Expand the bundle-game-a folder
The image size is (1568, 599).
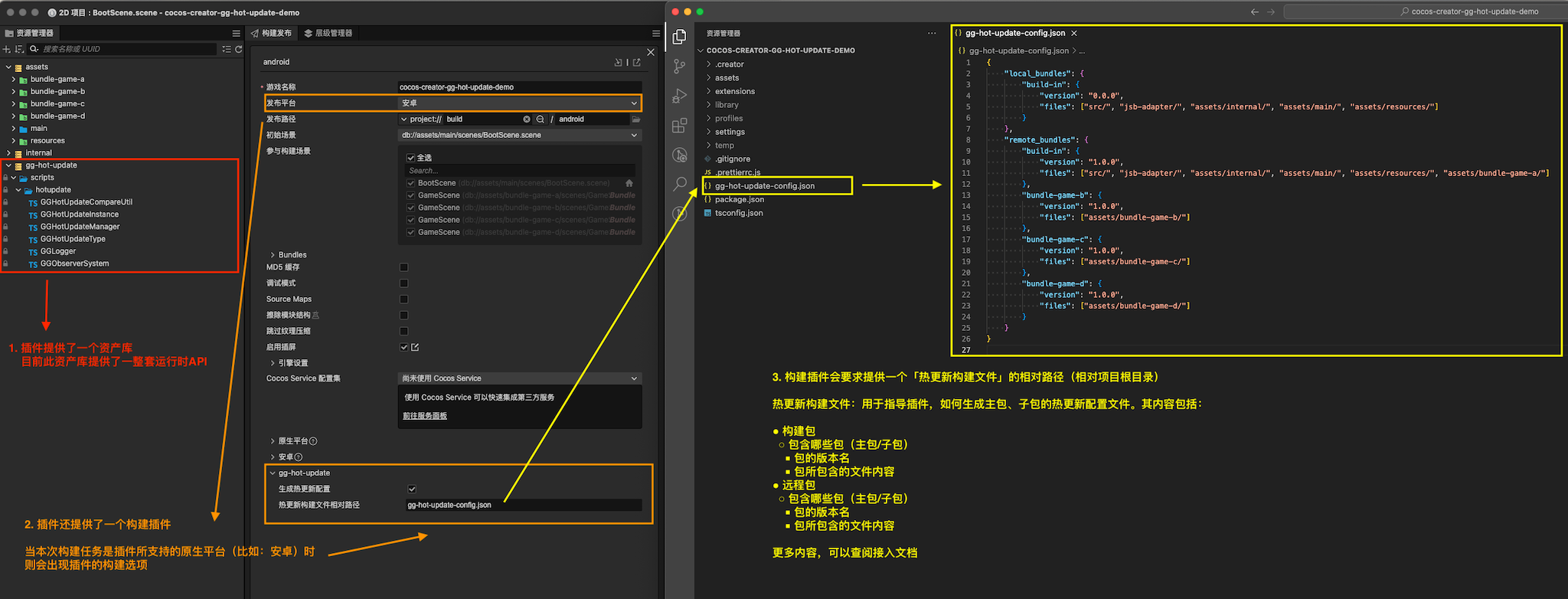click(x=13, y=80)
